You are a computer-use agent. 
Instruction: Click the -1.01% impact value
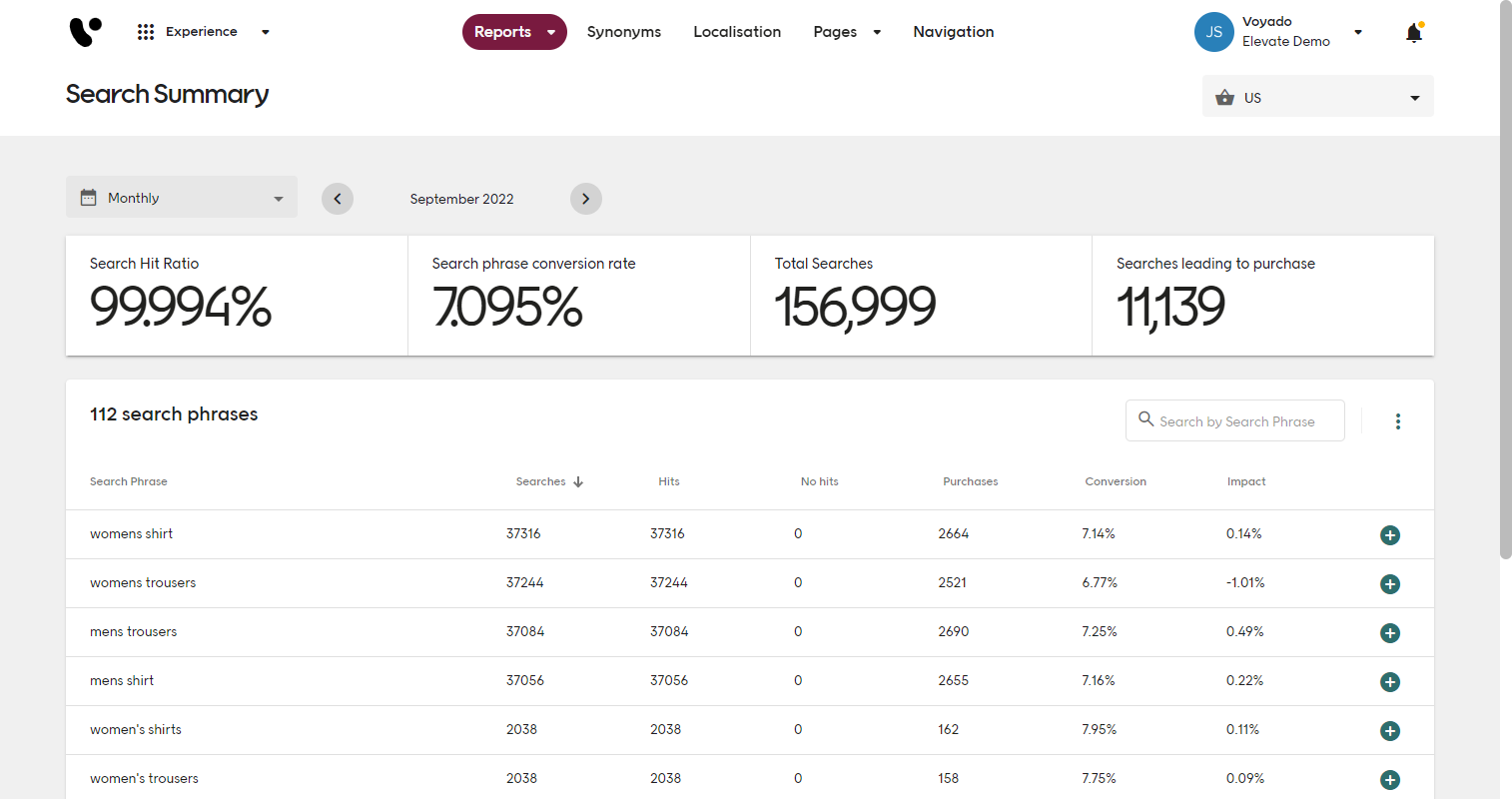pyautogui.click(x=1245, y=583)
